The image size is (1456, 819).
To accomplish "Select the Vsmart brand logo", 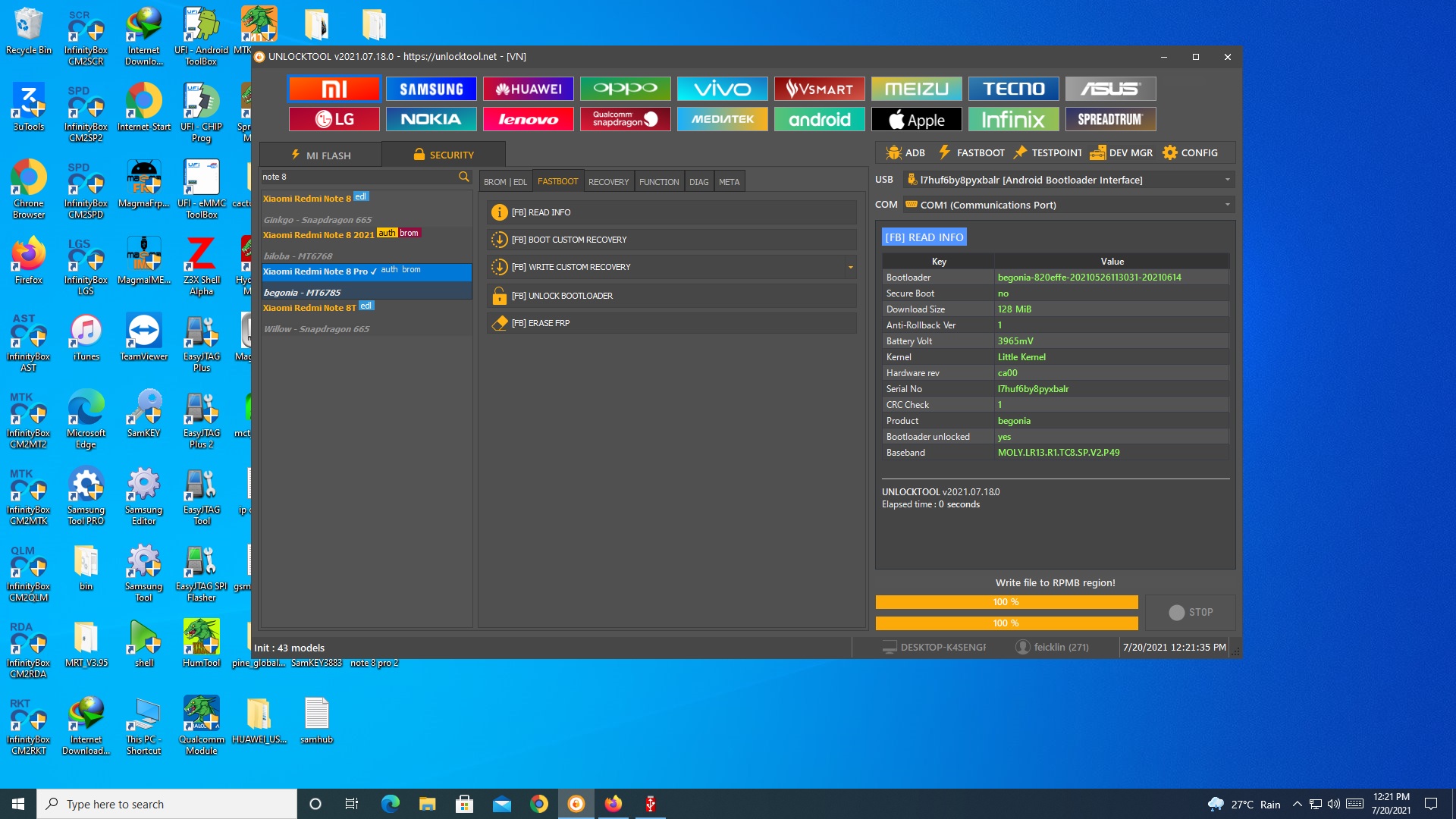I will (819, 89).
